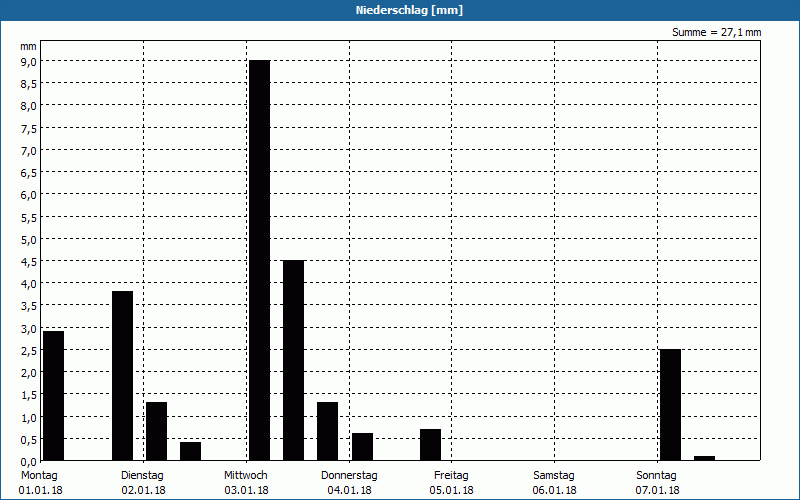
Task: Click the date 03.01.18
Action: point(246,491)
